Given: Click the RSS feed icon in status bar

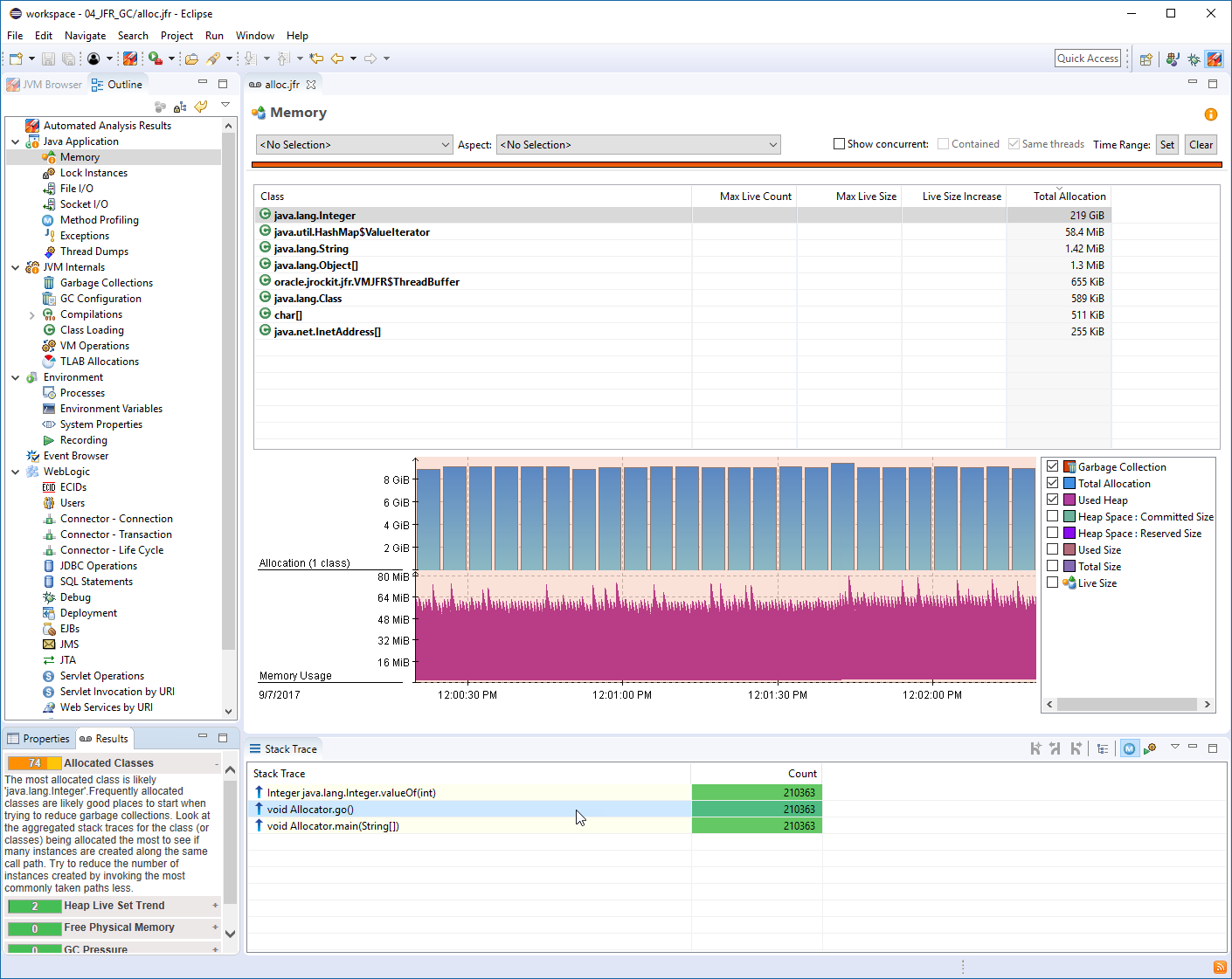Looking at the screenshot, I should click(1220, 967).
